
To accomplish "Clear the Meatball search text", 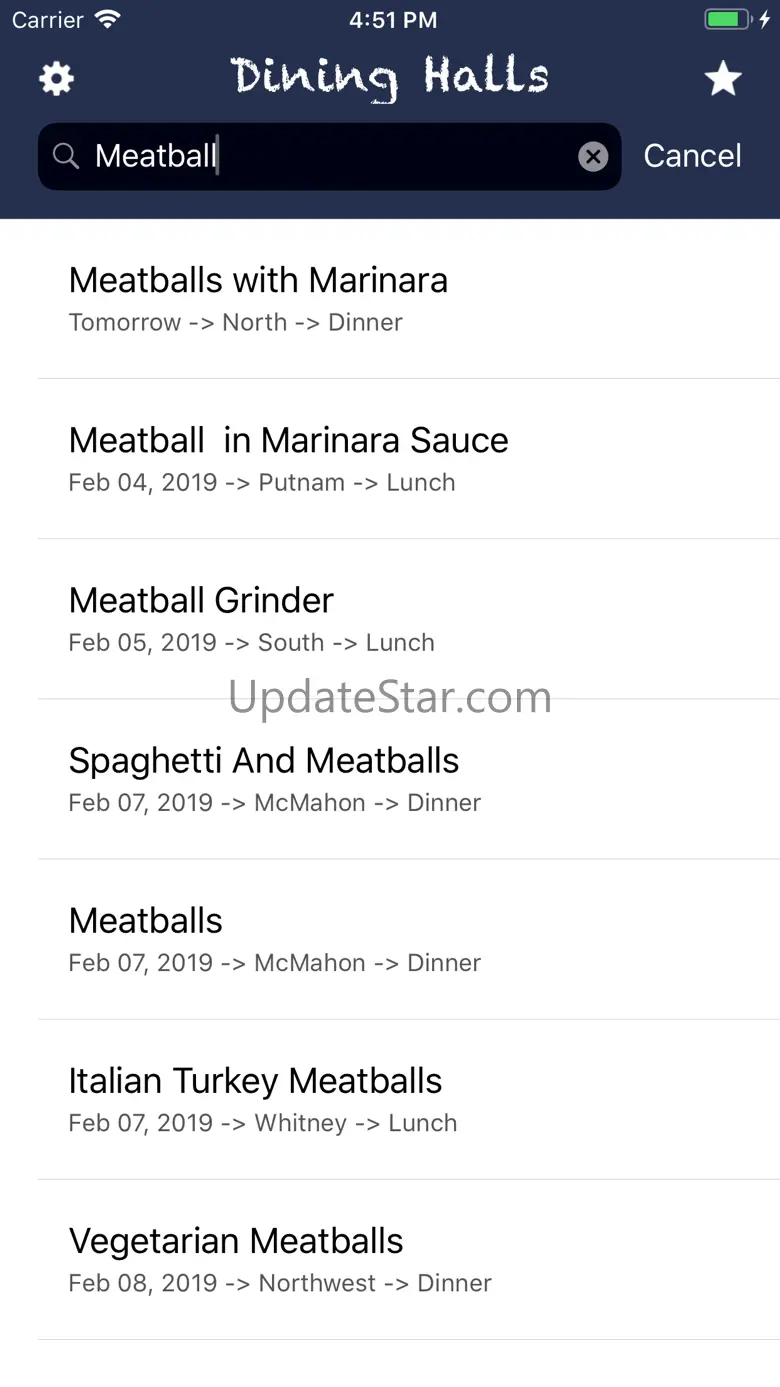I will 593,156.
